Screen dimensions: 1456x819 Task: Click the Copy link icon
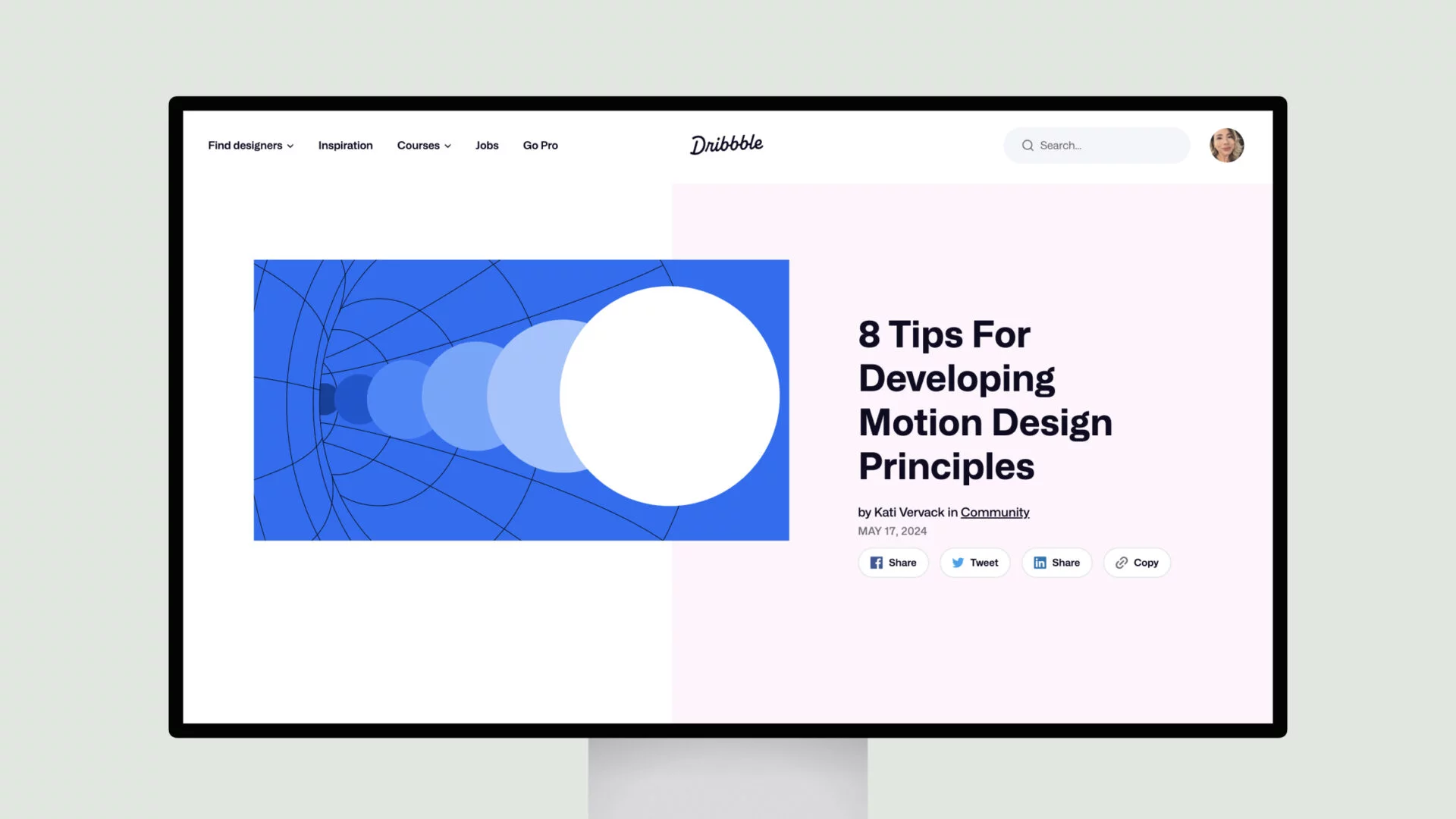click(x=1121, y=562)
